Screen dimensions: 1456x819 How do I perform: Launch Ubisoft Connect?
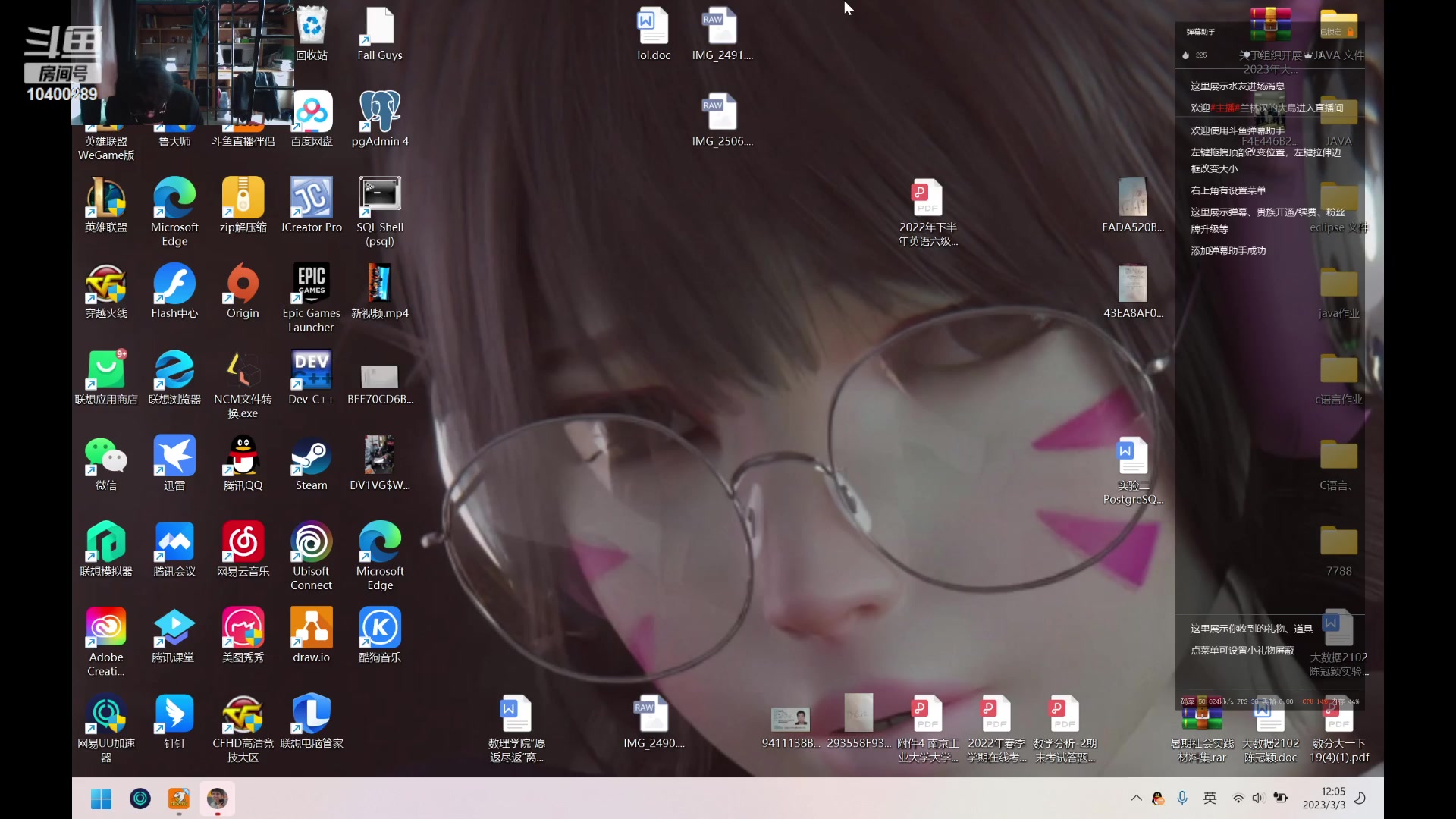311,556
